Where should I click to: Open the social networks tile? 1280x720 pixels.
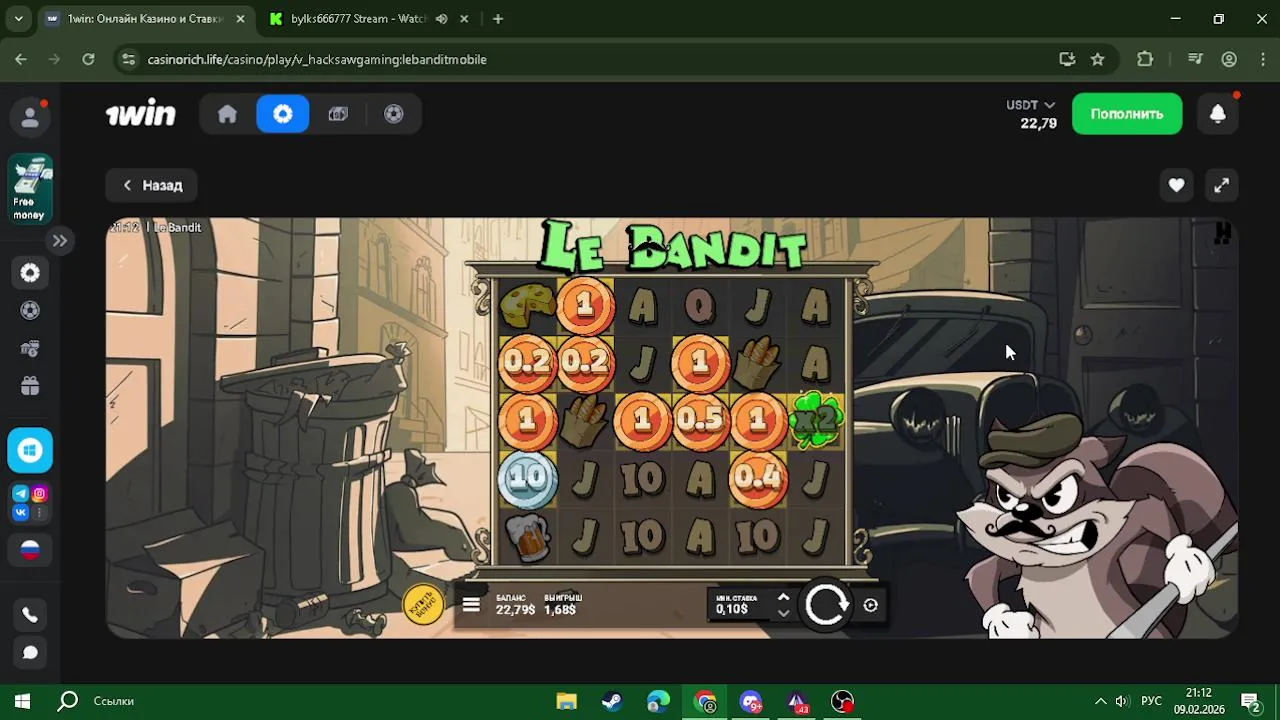click(30, 503)
